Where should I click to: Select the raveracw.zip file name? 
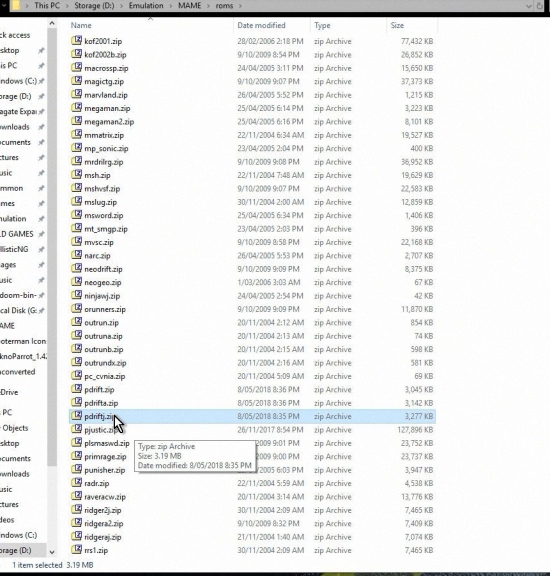point(105,497)
